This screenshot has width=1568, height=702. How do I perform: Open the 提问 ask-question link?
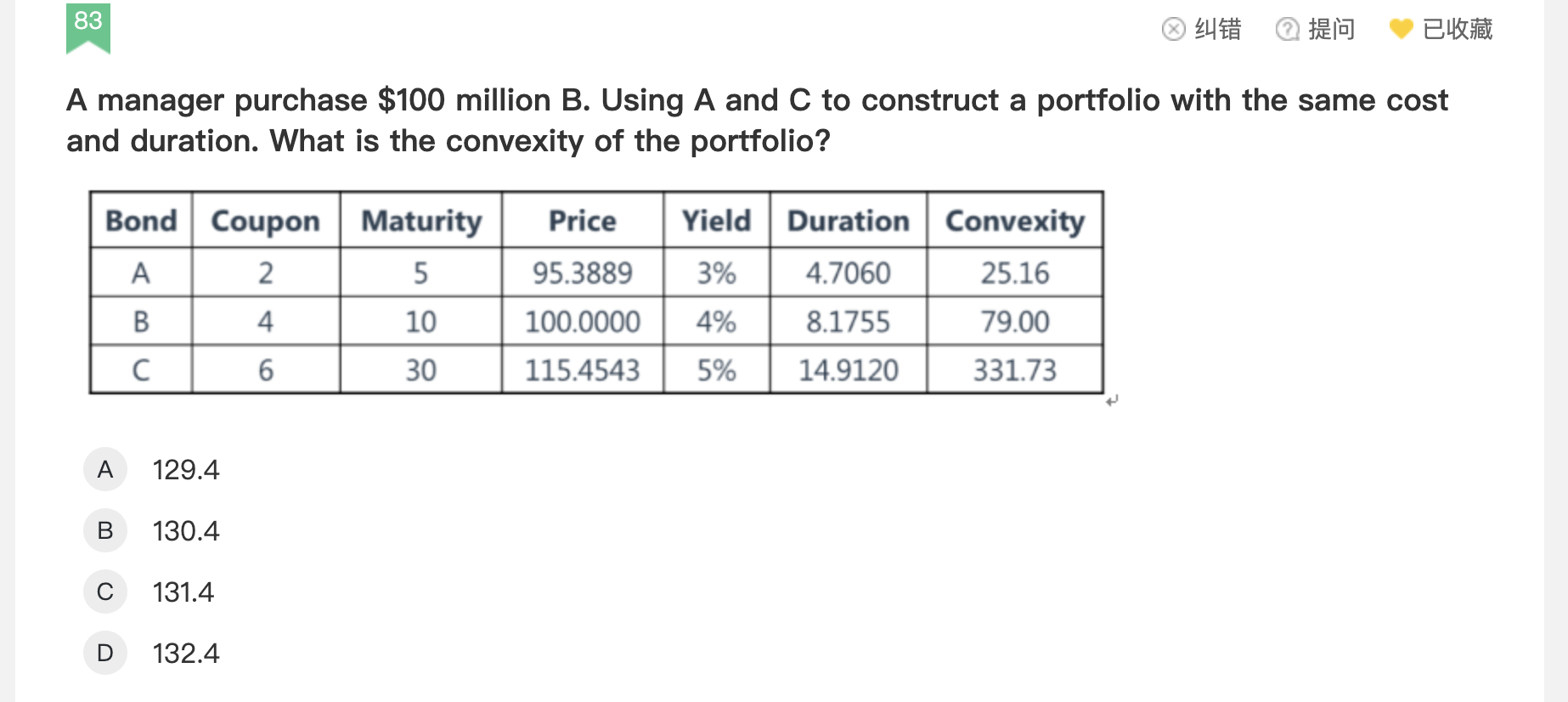(1331, 30)
